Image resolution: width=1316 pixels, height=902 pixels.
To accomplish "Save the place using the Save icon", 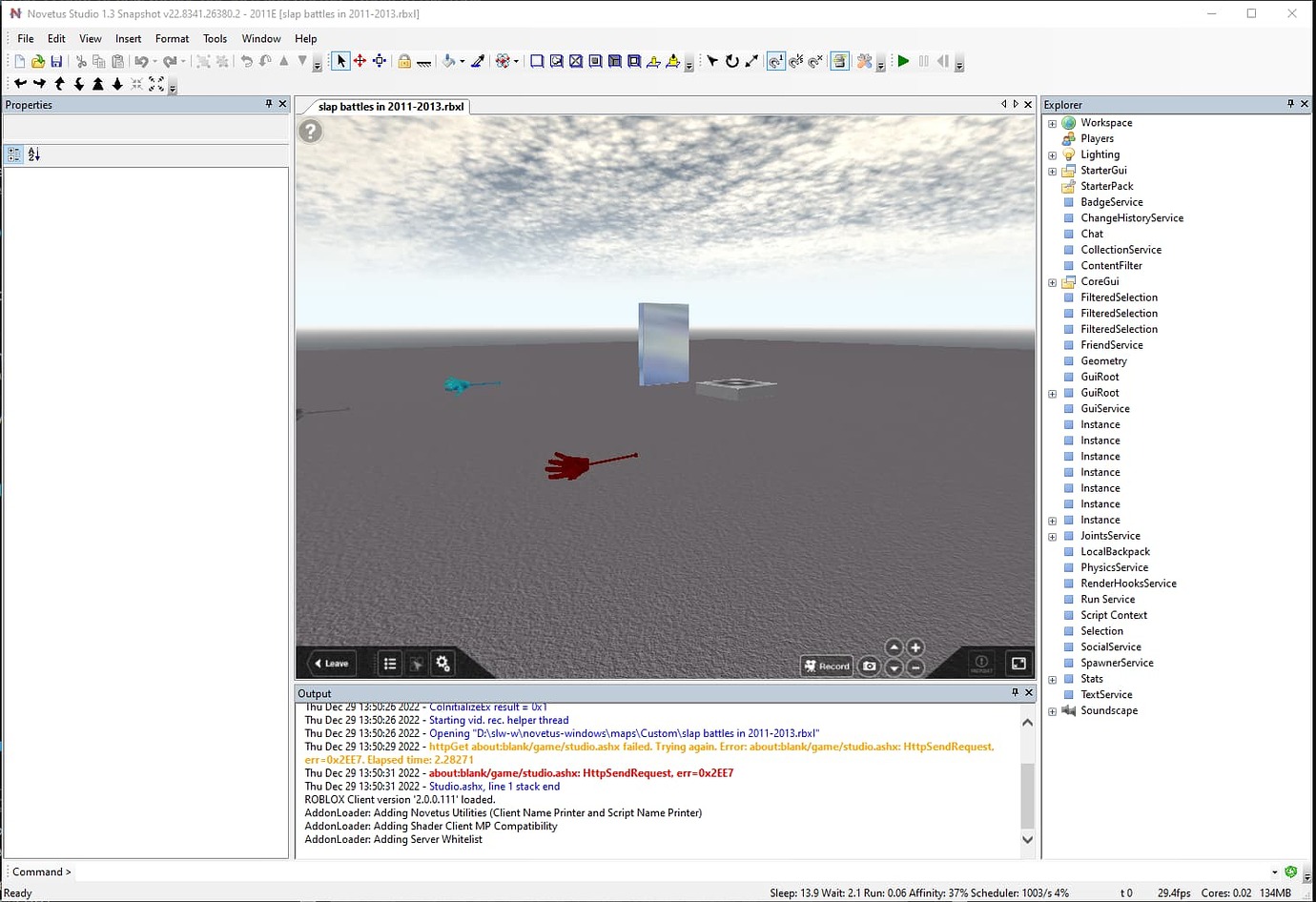I will [x=57, y=61].
